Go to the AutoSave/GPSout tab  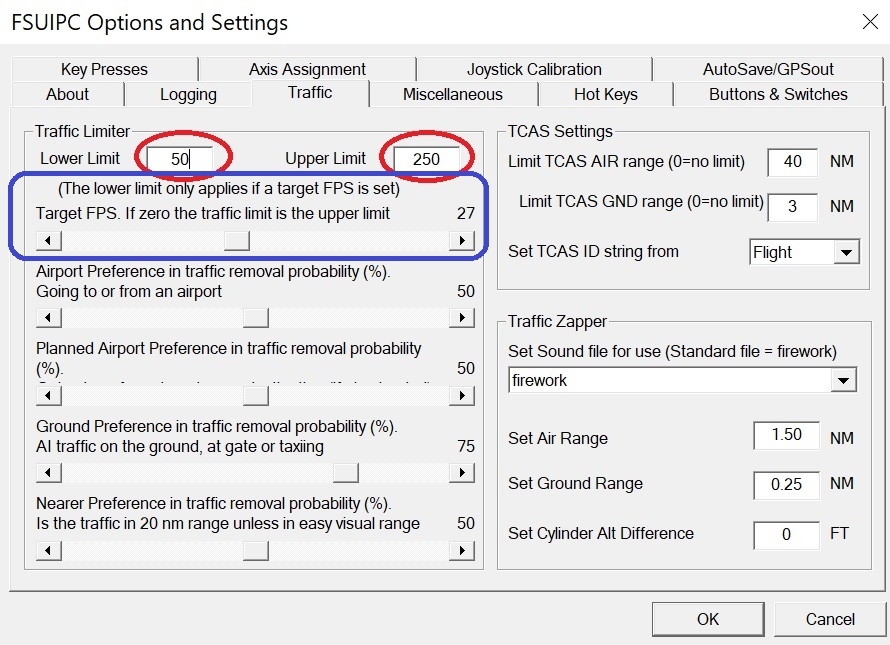coord(768,69)
